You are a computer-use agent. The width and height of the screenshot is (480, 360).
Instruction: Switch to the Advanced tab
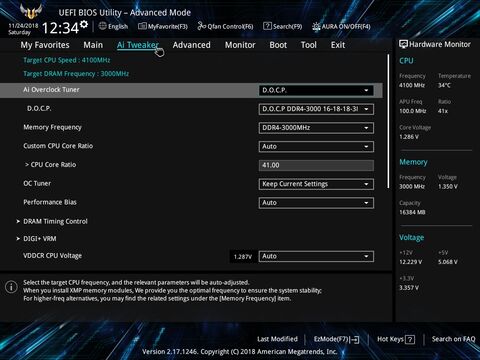click(192, 45)
